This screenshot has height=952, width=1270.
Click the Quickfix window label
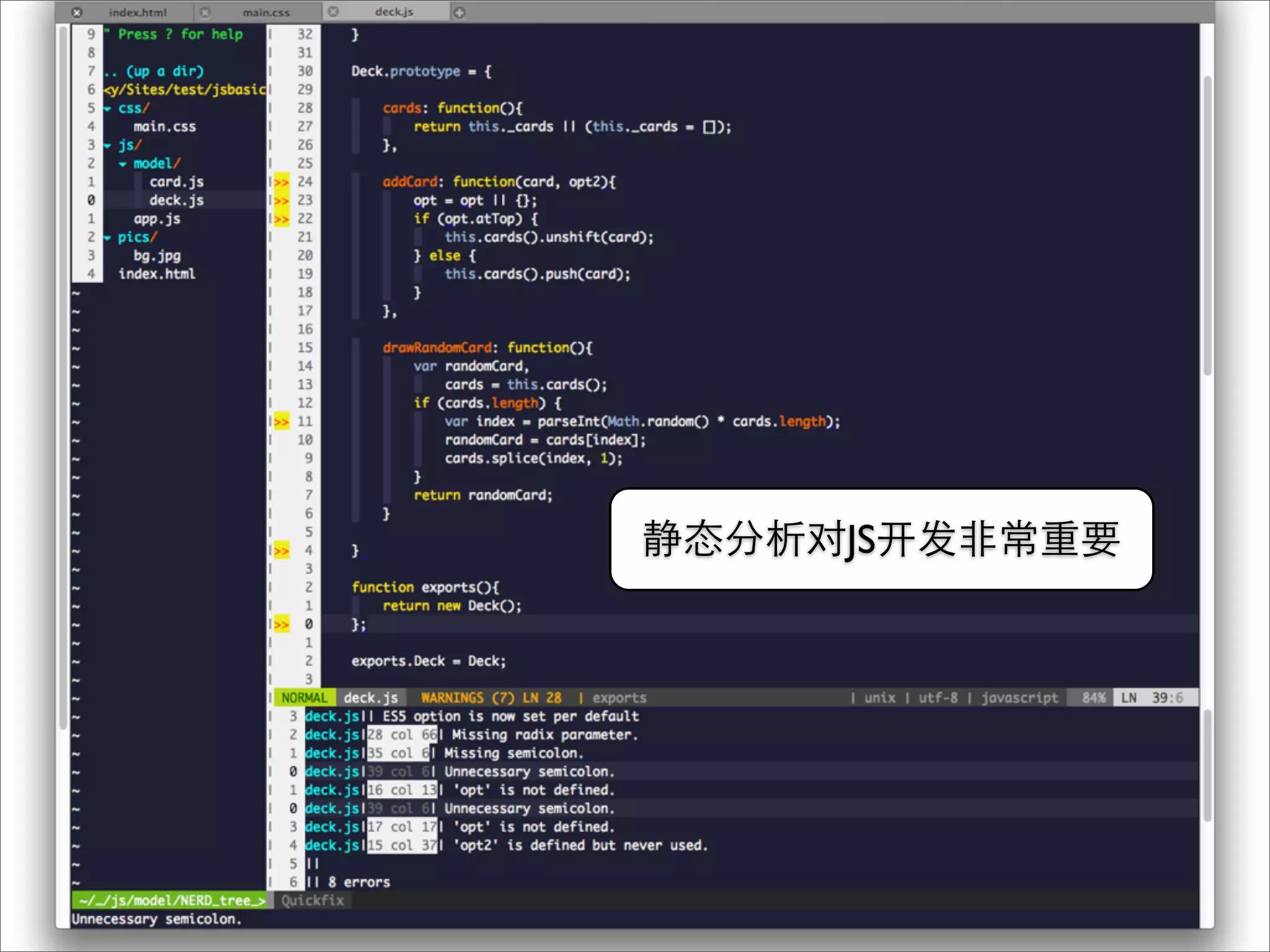point(312,901)
